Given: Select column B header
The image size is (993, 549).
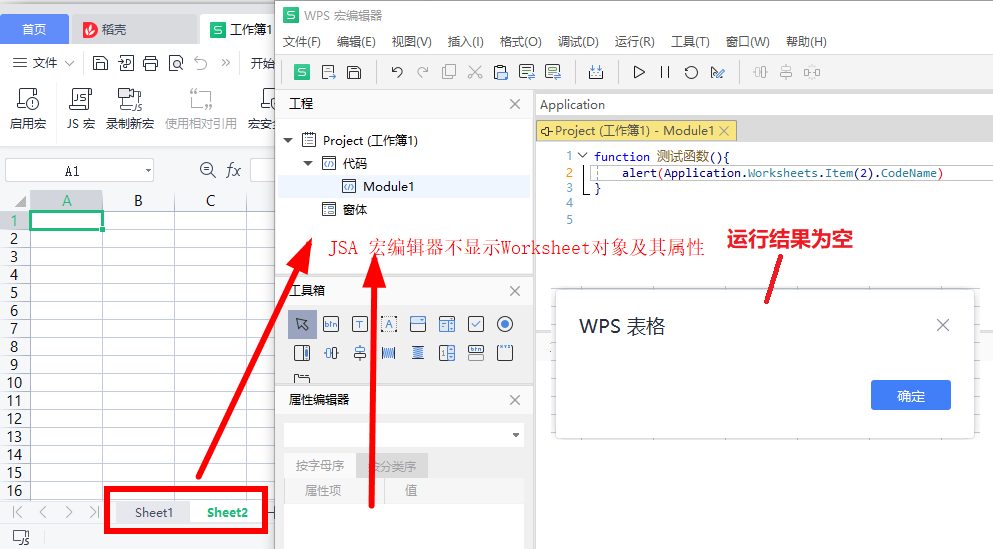Looking at the screenshot, I should 138,201.
